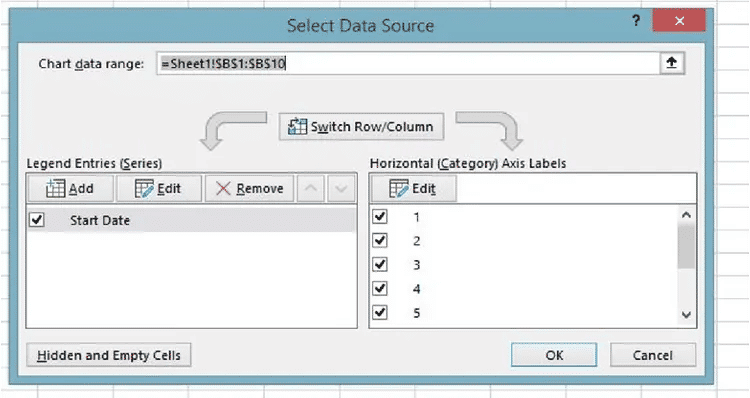This screenshot has width=750, height=398.
Task: Click the collapse dialog range selector icon
Action: point(672,63)
